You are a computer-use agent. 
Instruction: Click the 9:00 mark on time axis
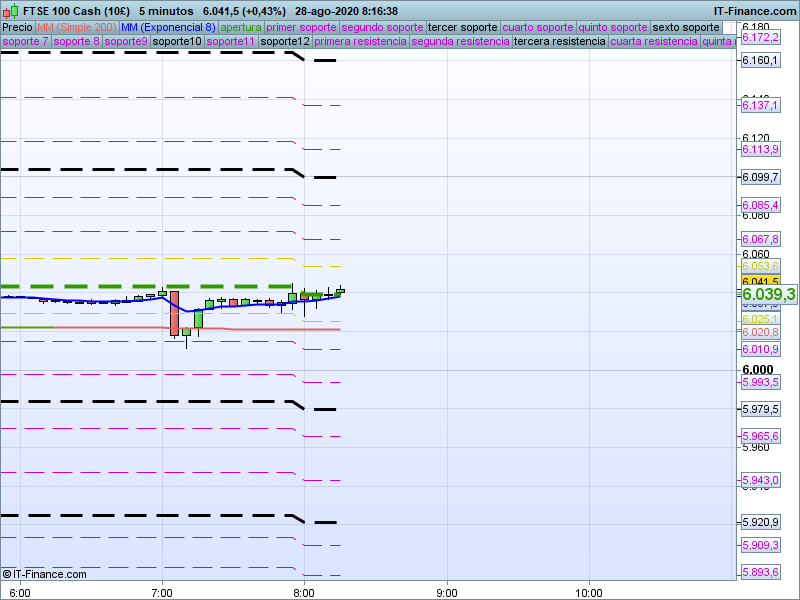446,591
